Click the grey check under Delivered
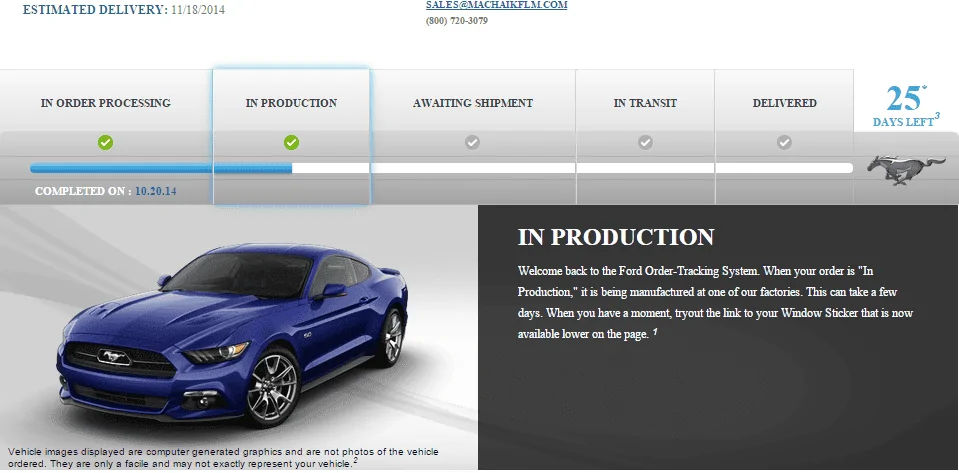This screenshot has width=959, height=473. (x=784, y=143)
